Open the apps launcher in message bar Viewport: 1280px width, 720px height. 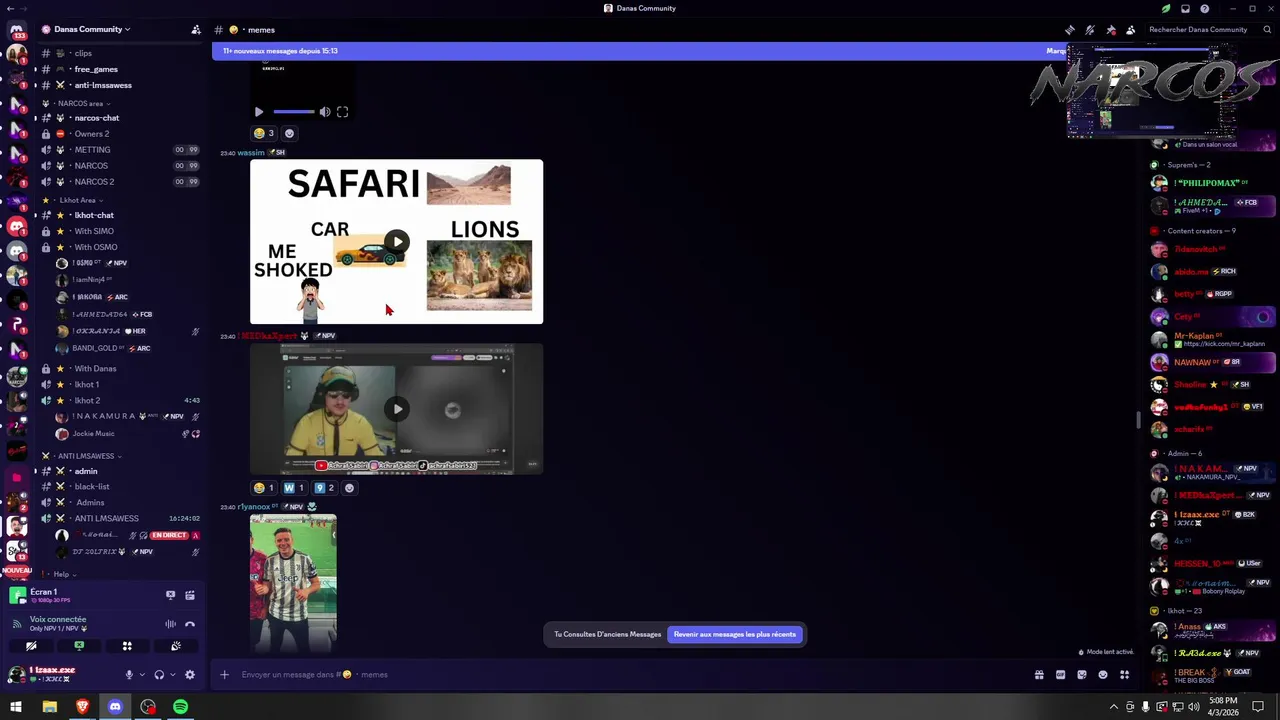point(1124,675)
